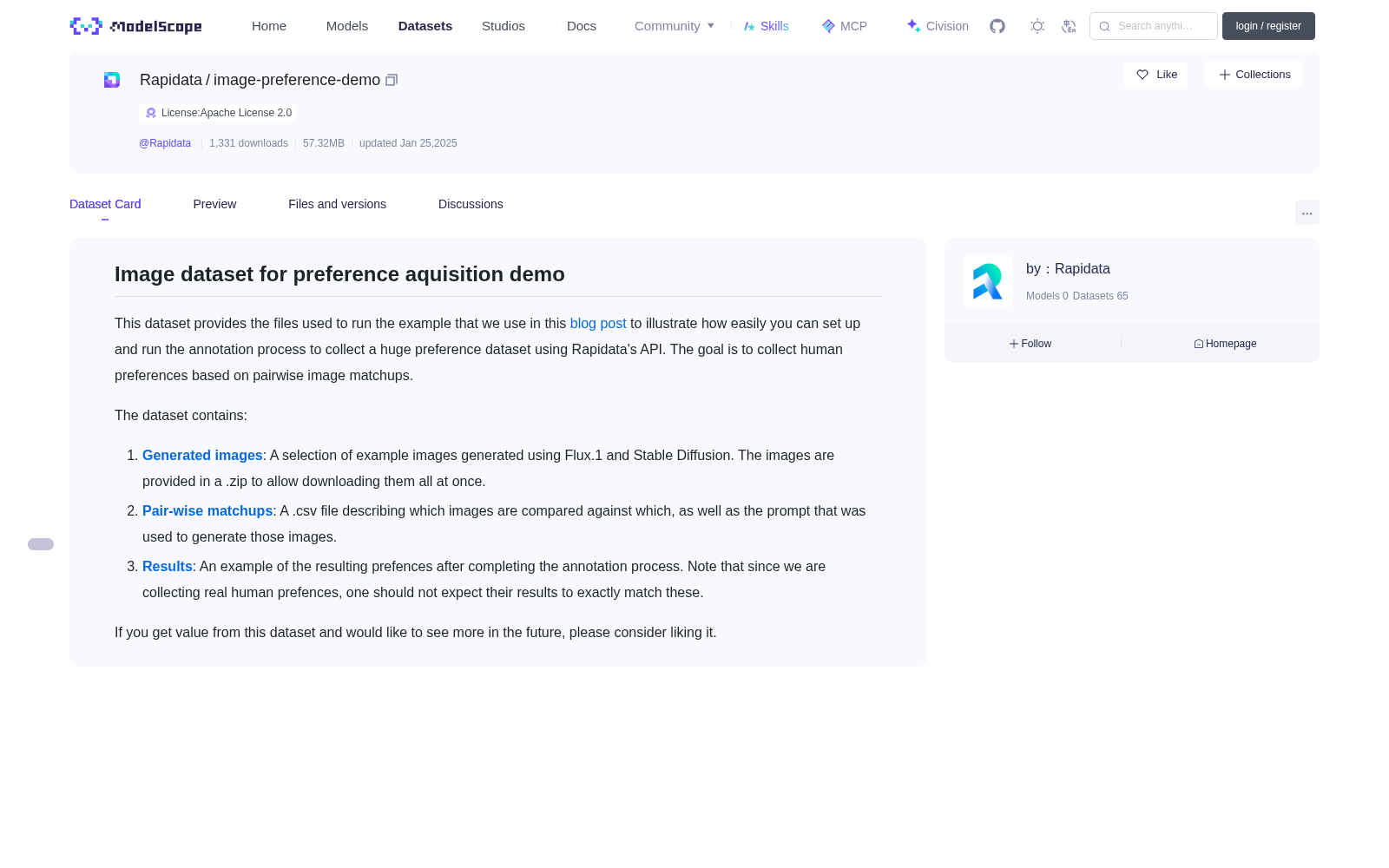This screenshot has width=1389, height=868.
Task: Expand the Community dropdown menu
Action: pyautogui.click(x=675, y=26)
